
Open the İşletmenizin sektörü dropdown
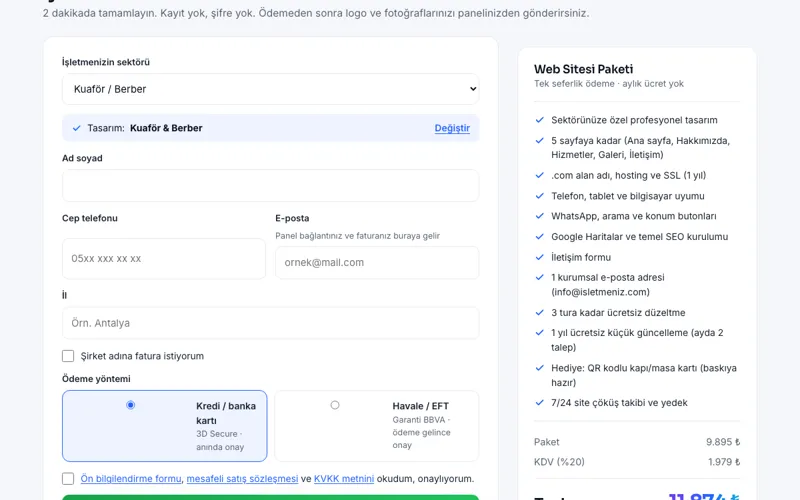270,89
